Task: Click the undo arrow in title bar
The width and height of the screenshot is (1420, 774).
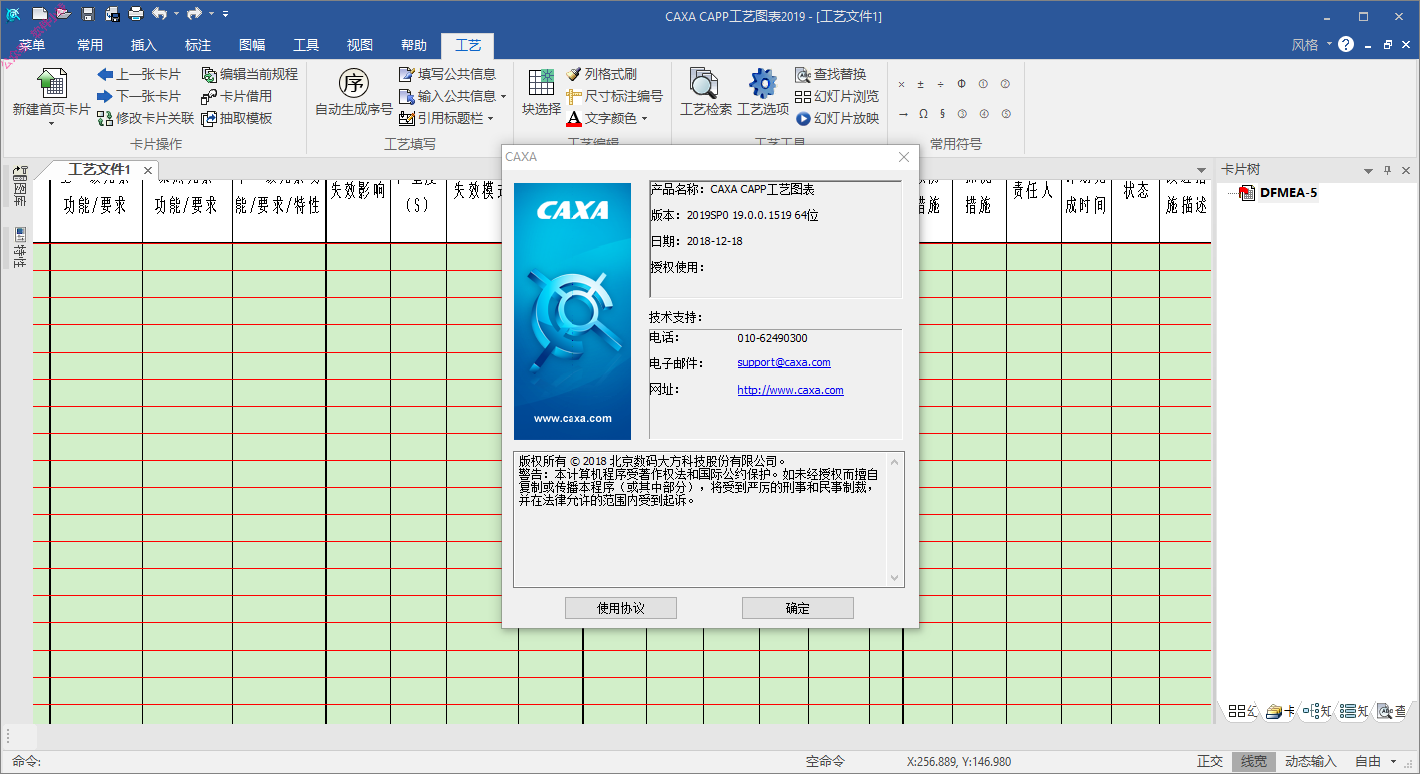Action: click(159, 14)
